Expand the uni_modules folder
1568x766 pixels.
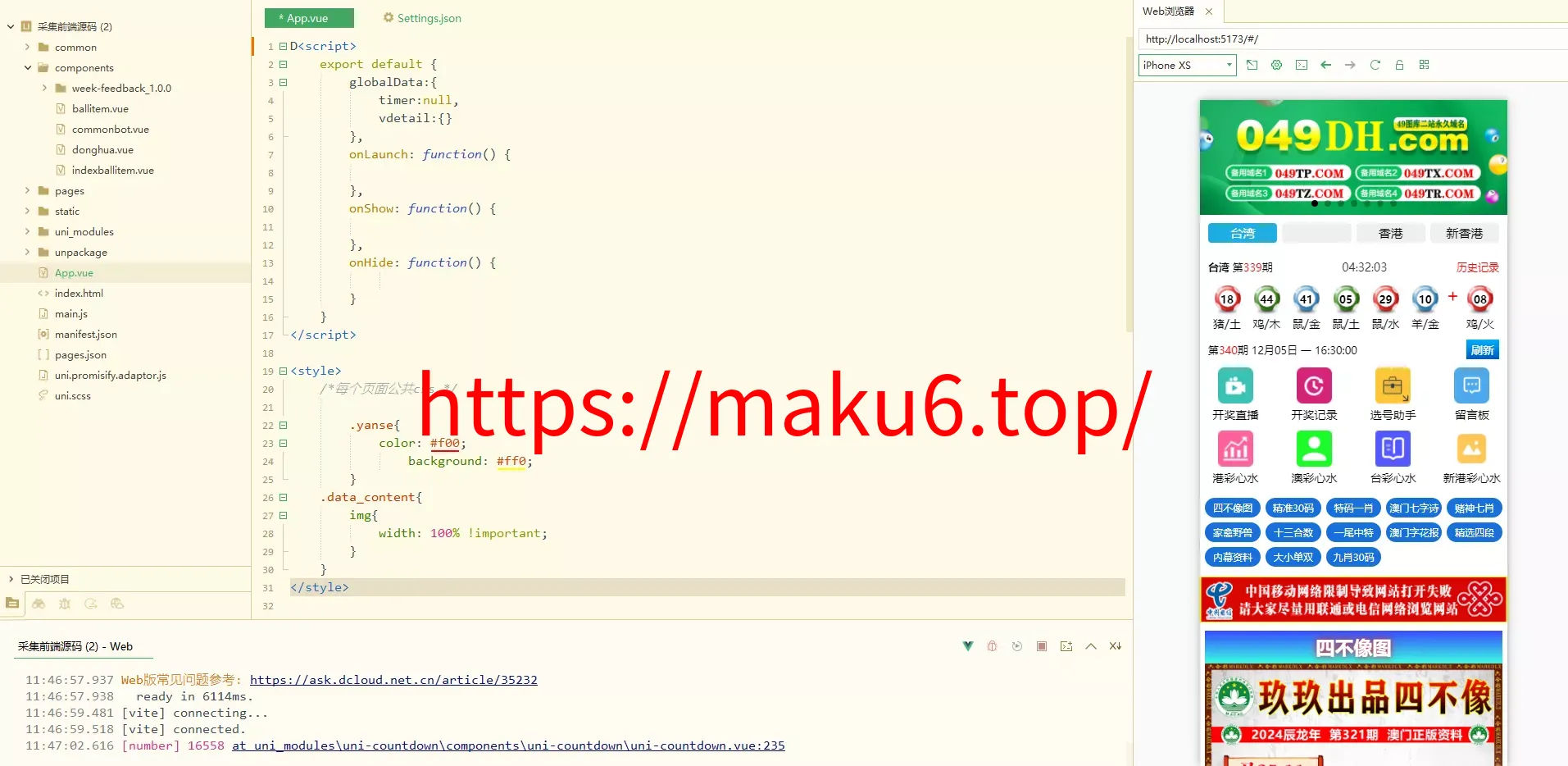coord(27,232)
